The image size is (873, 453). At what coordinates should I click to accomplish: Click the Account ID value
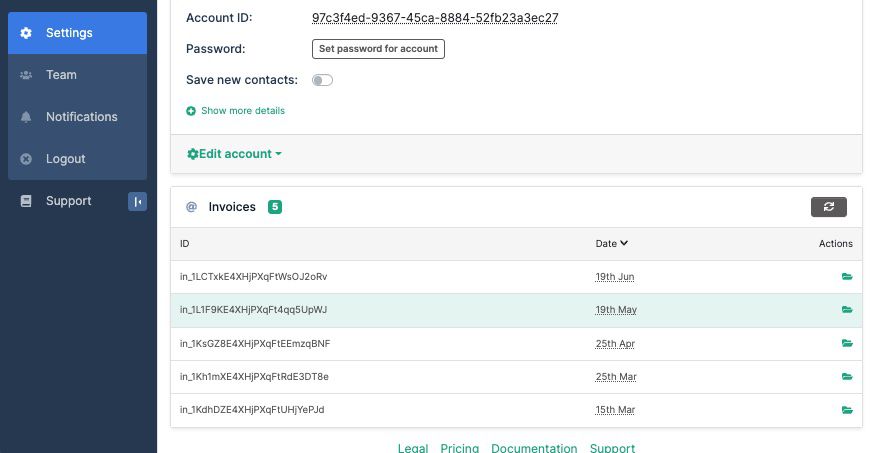pos(435,18)
